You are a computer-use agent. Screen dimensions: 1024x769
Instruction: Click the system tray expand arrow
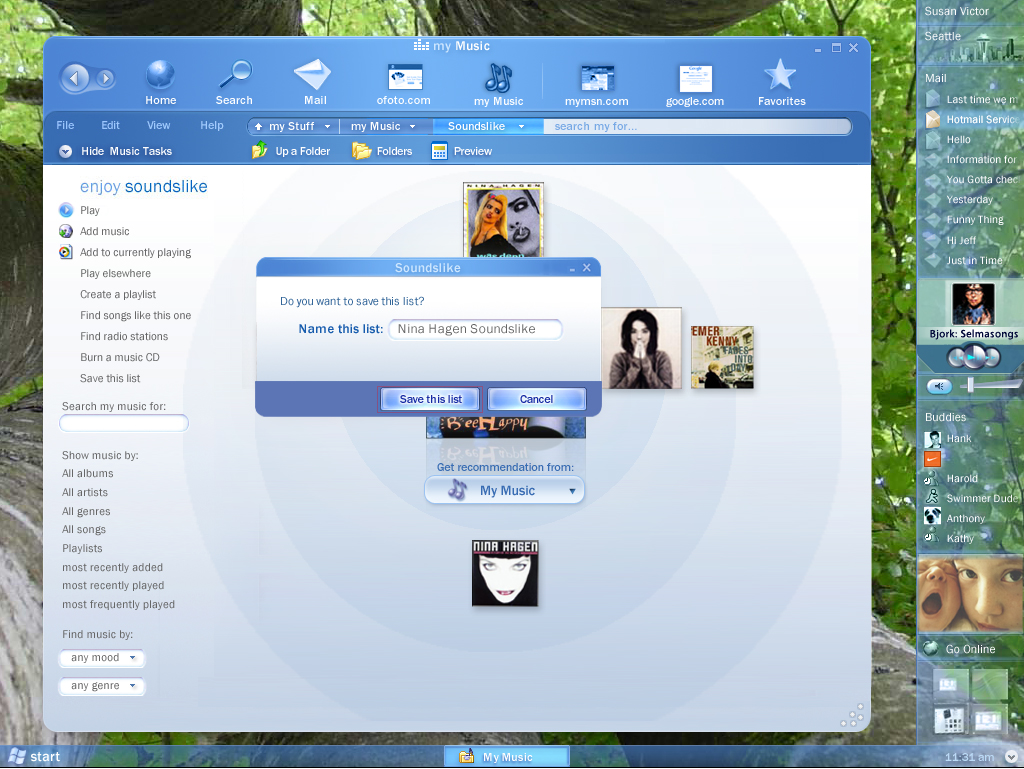click(1011, 757)
